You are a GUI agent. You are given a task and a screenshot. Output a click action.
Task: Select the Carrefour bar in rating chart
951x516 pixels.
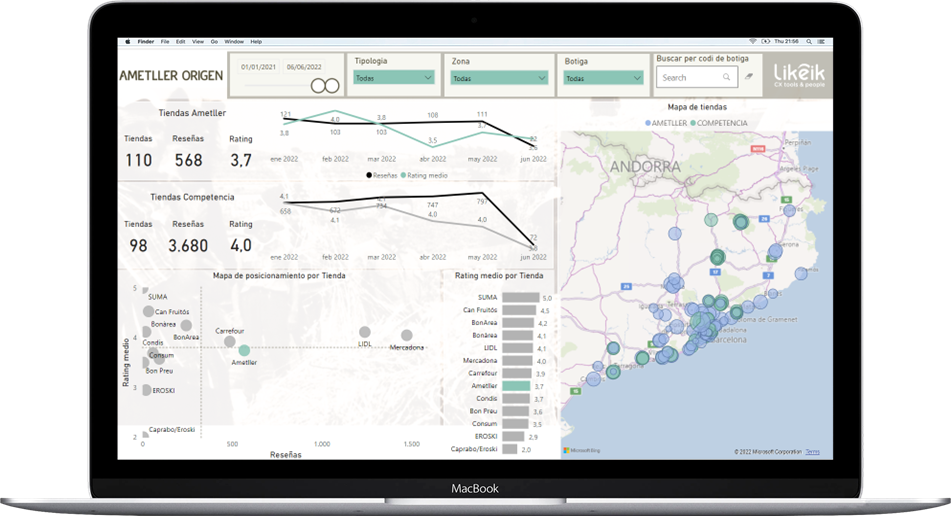517,374
